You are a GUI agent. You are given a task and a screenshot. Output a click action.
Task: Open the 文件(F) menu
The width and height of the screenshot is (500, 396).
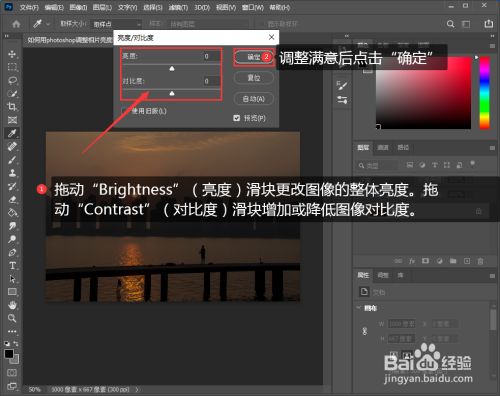[x=29, y=7]
